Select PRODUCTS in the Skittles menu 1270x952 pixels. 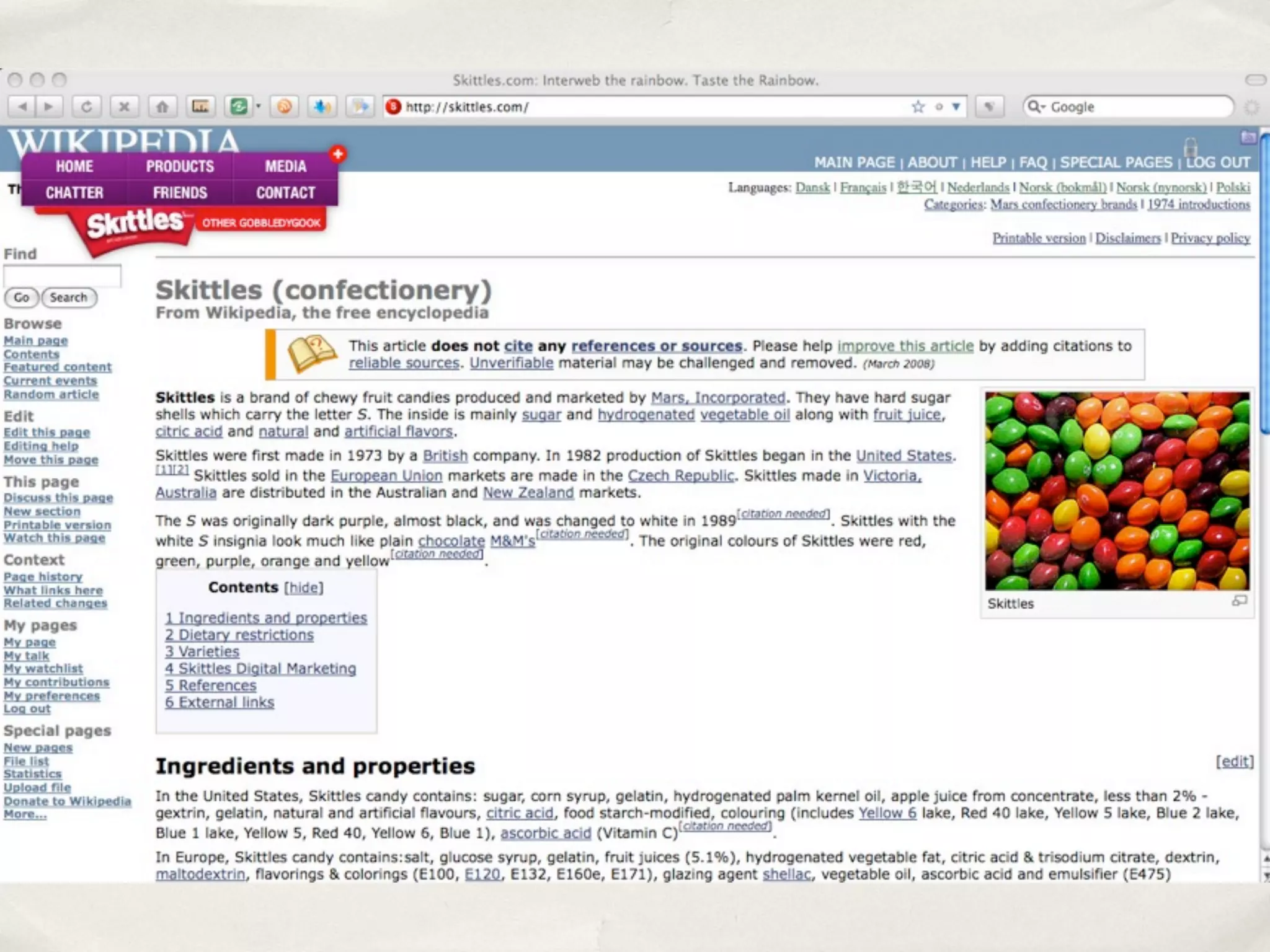[180, 166]
